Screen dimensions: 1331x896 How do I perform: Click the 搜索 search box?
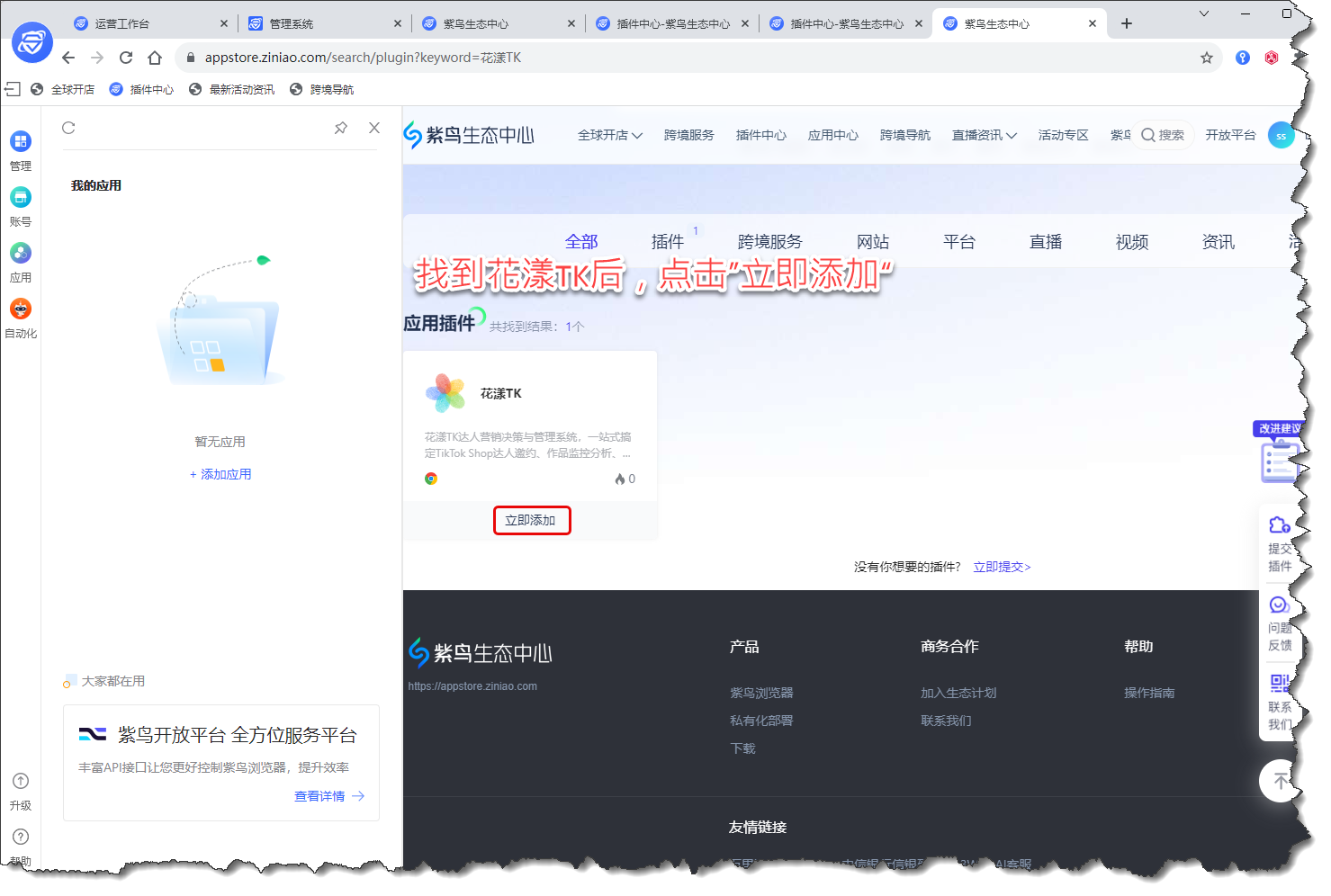pos(1163,135)
